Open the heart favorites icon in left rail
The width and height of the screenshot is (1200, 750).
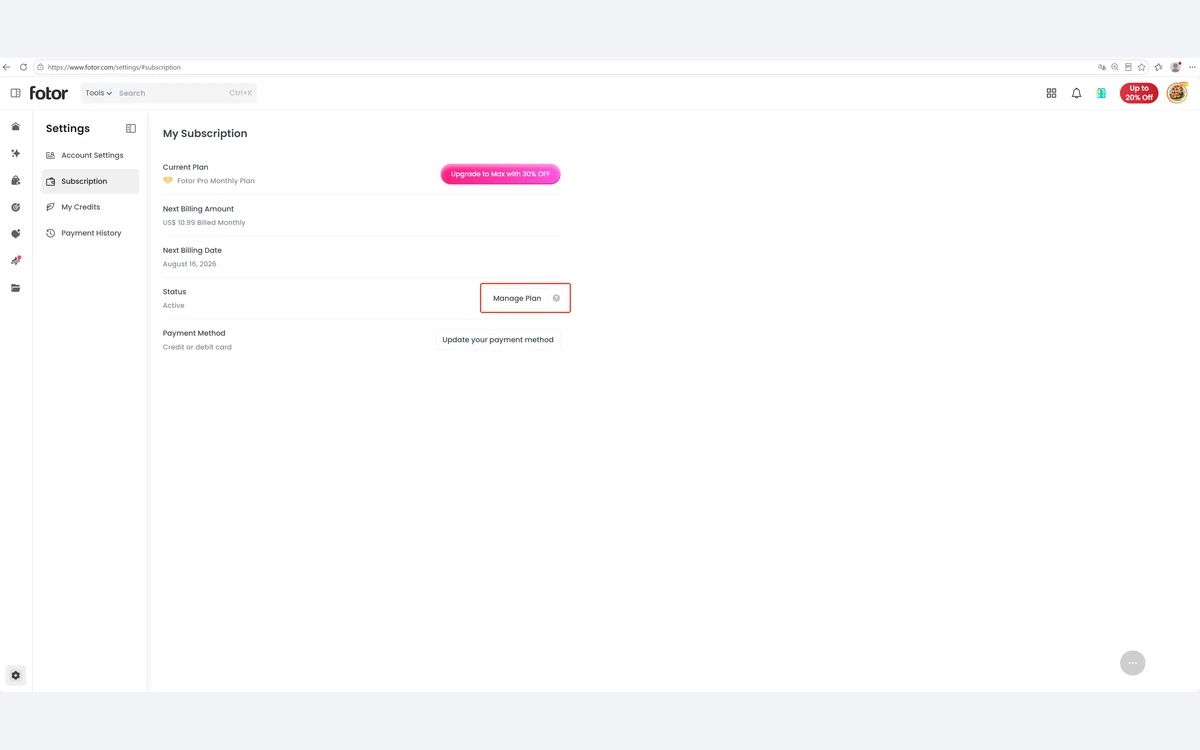click(15, 234)
